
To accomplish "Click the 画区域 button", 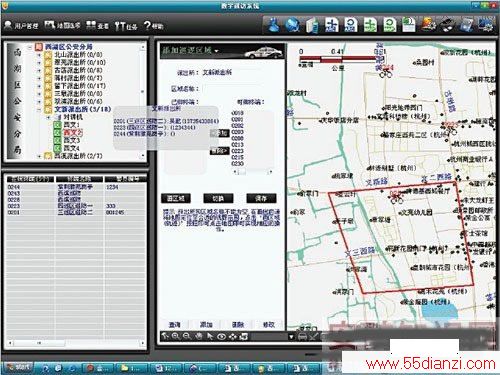I will [x=176, y=198].
